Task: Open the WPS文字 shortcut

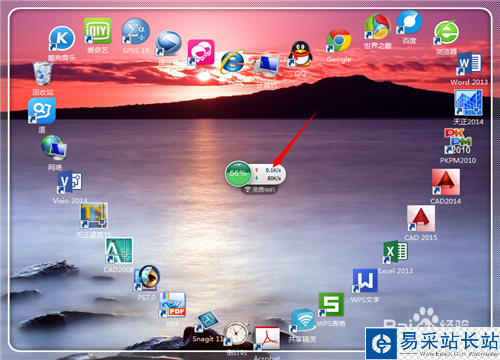Action: (x=365, y=281)
